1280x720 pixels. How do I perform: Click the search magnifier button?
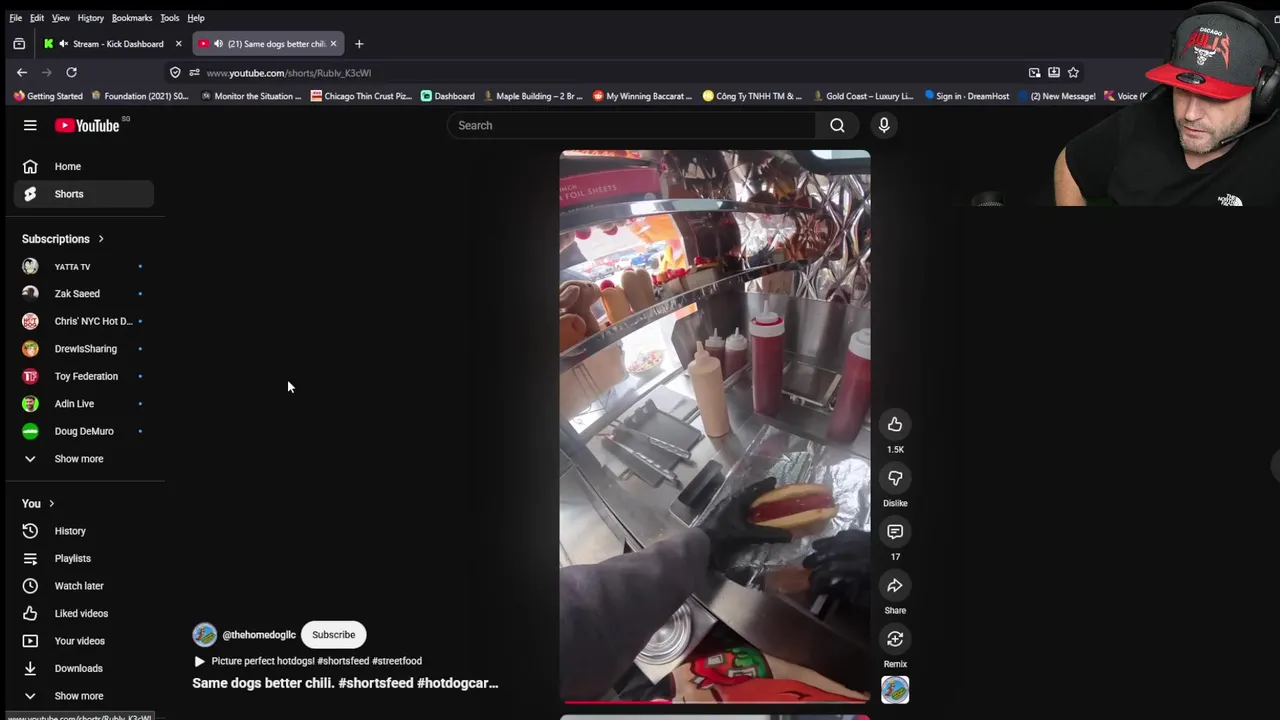click(837, 125)
